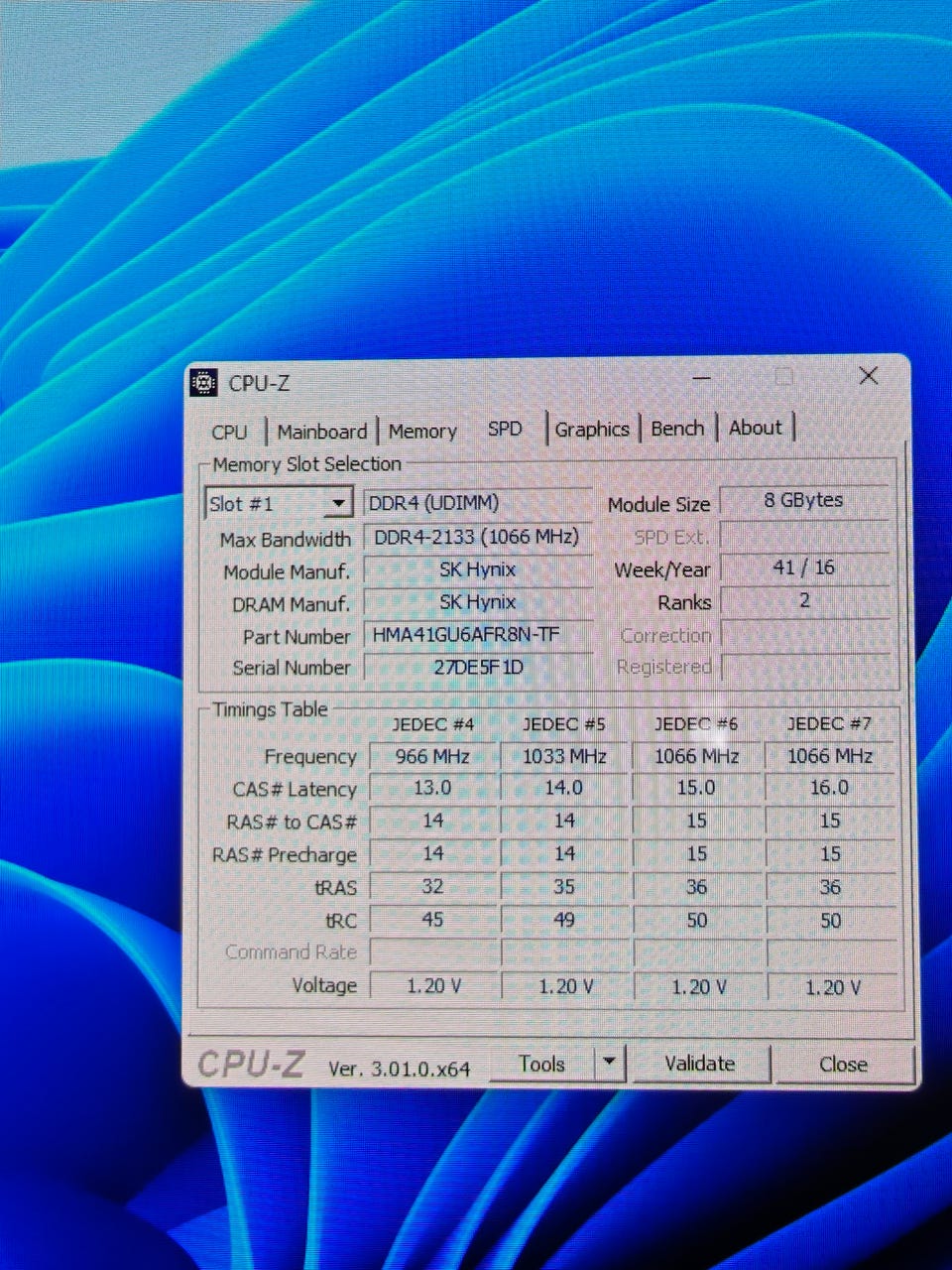Click the tRAS value 32 cell
This screenshot has height=1270, width=952.
433,886
